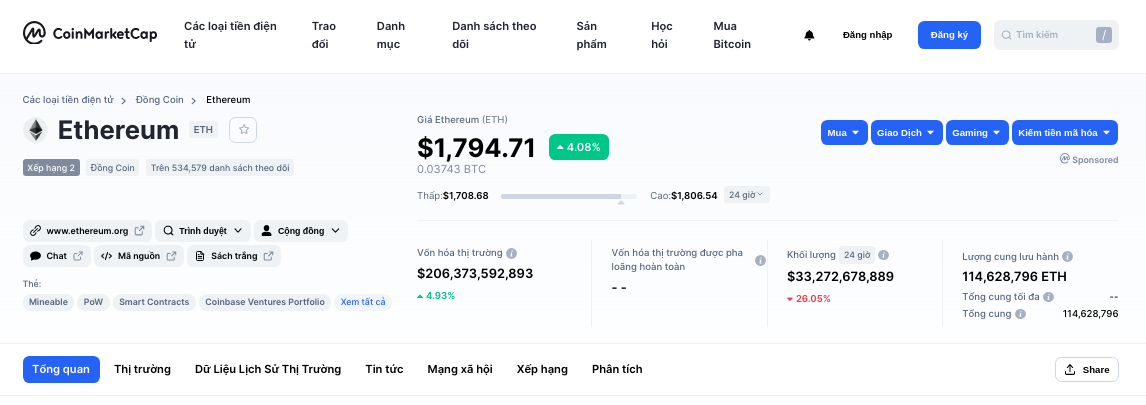1146x405 pixels.
Task: Open the notifications bell
Action: pos(809,35)
